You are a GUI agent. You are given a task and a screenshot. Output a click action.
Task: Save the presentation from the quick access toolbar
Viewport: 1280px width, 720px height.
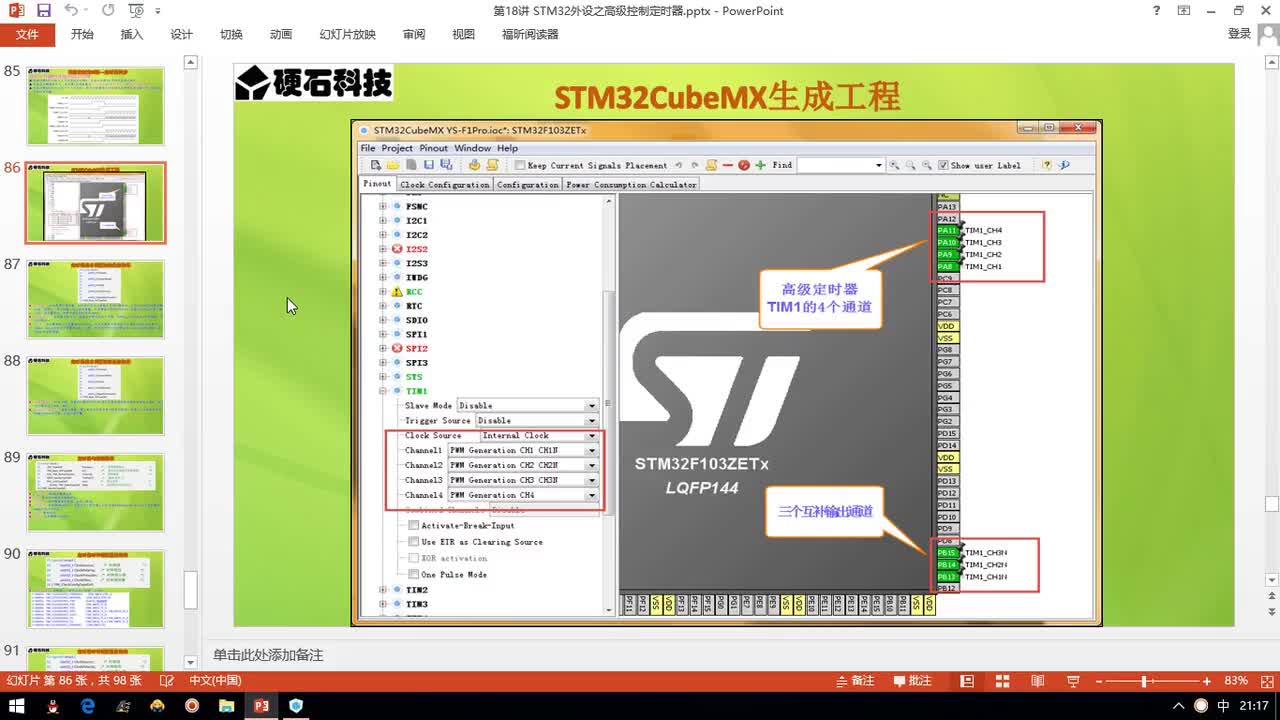pos(43,11)
